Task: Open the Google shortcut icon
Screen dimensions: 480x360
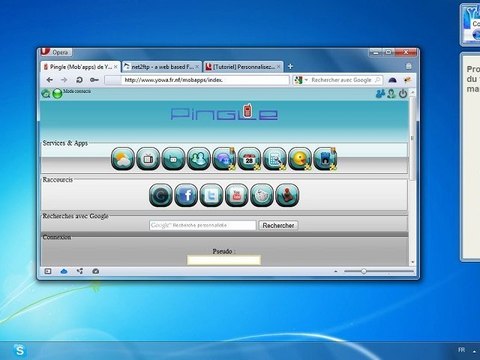Action: click(161, 195)
